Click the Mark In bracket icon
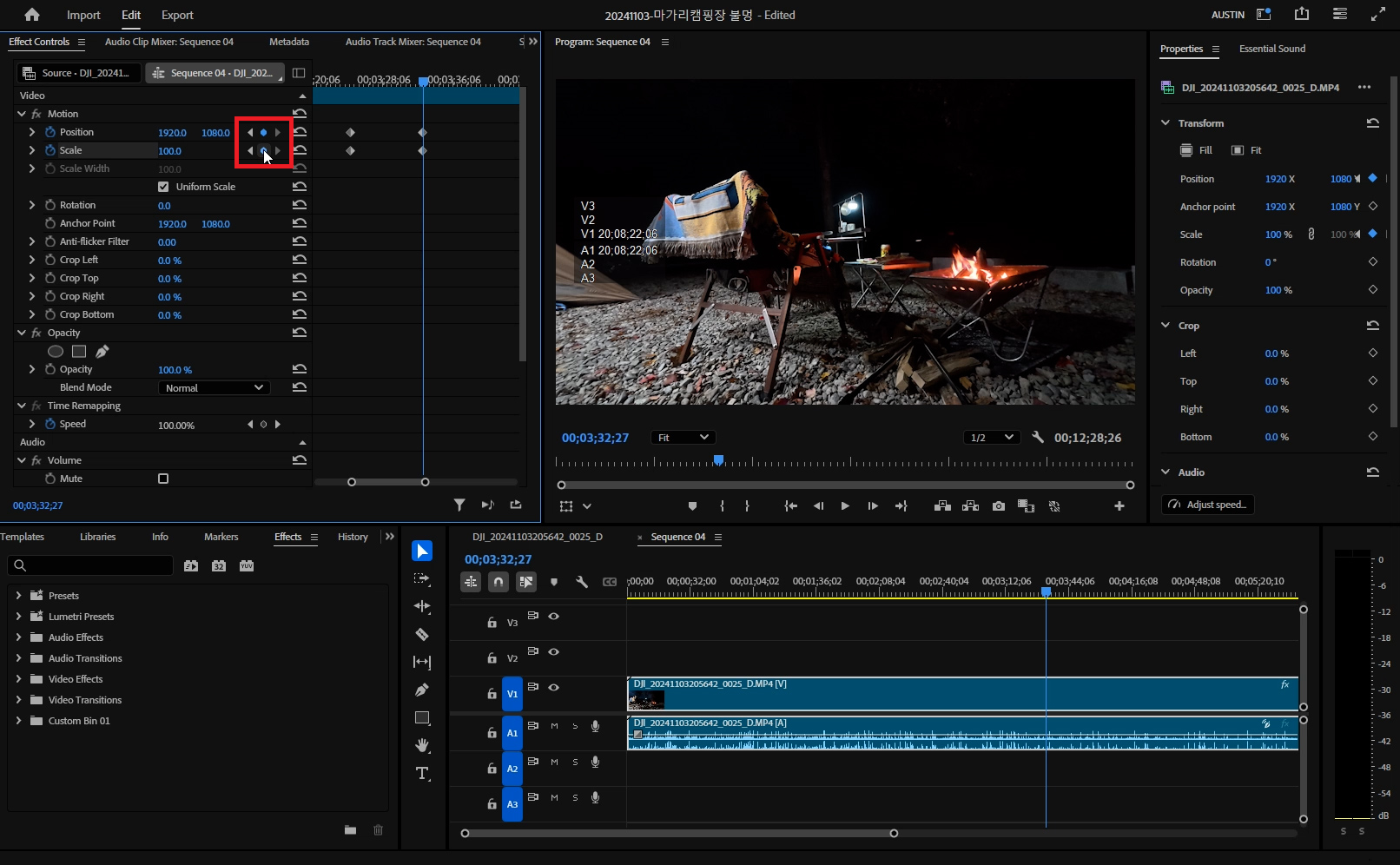The height and width of the screenshot is (865, 1400). 722,505
